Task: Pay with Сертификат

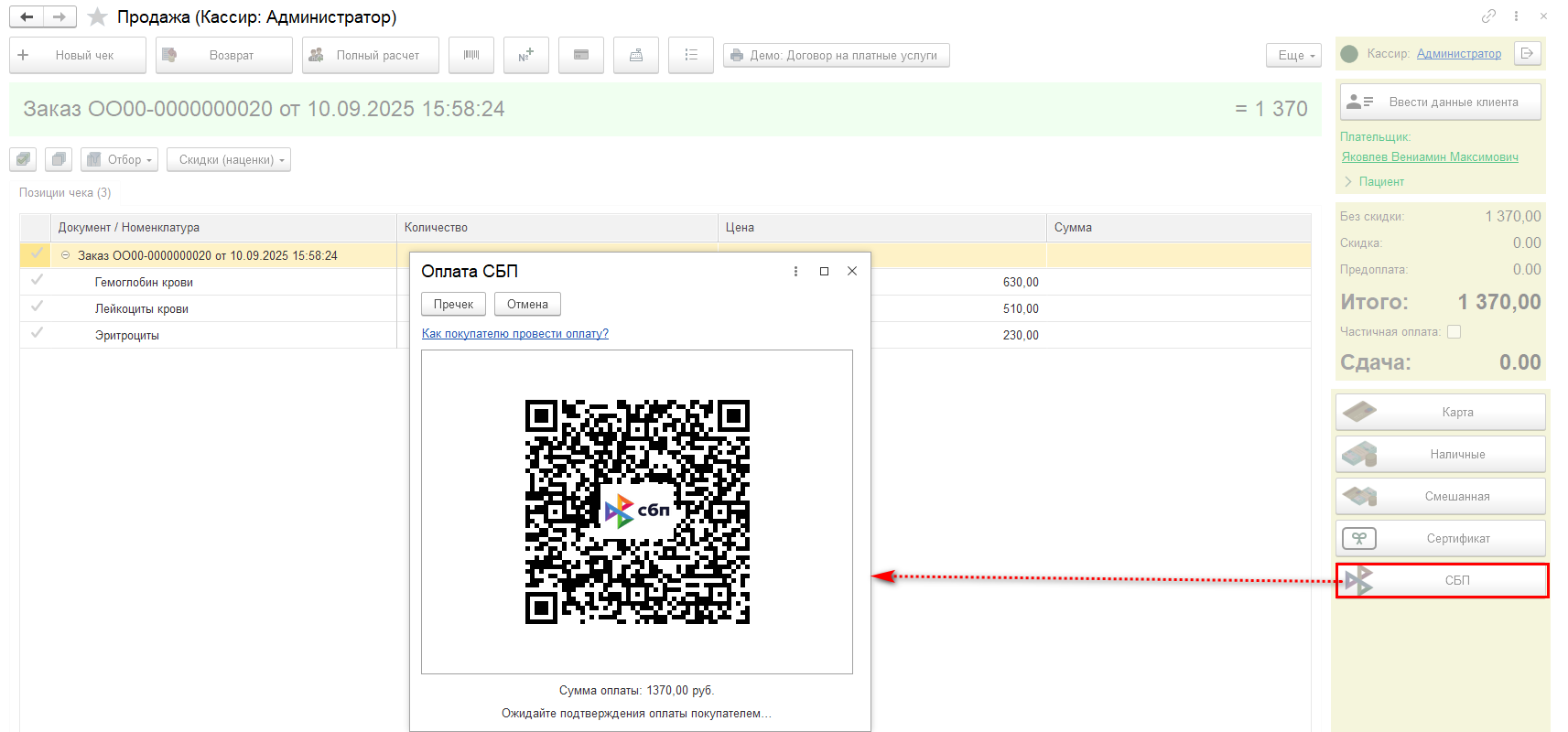Action: click(1441, 538)
